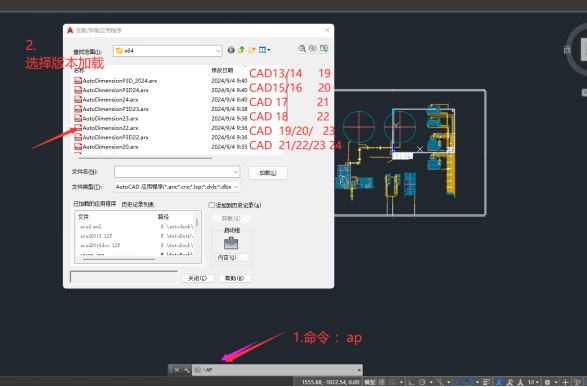Switch to History List tab

[138, 204]
